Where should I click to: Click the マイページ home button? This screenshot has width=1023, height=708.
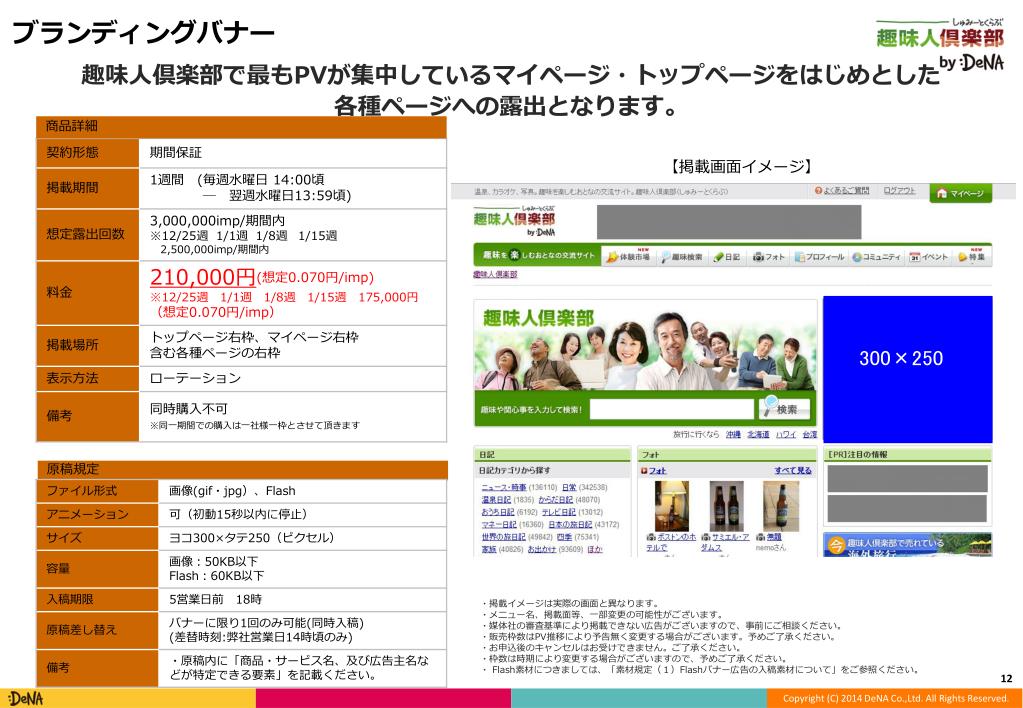tap(960, 193)
